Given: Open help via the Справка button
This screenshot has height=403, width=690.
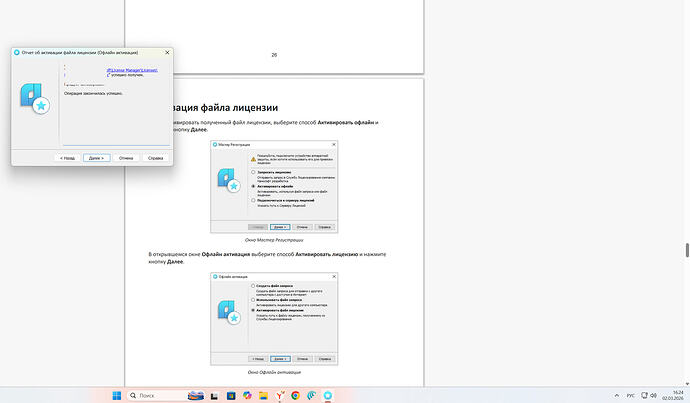Looking at the screenshot, I should (155, 157).
